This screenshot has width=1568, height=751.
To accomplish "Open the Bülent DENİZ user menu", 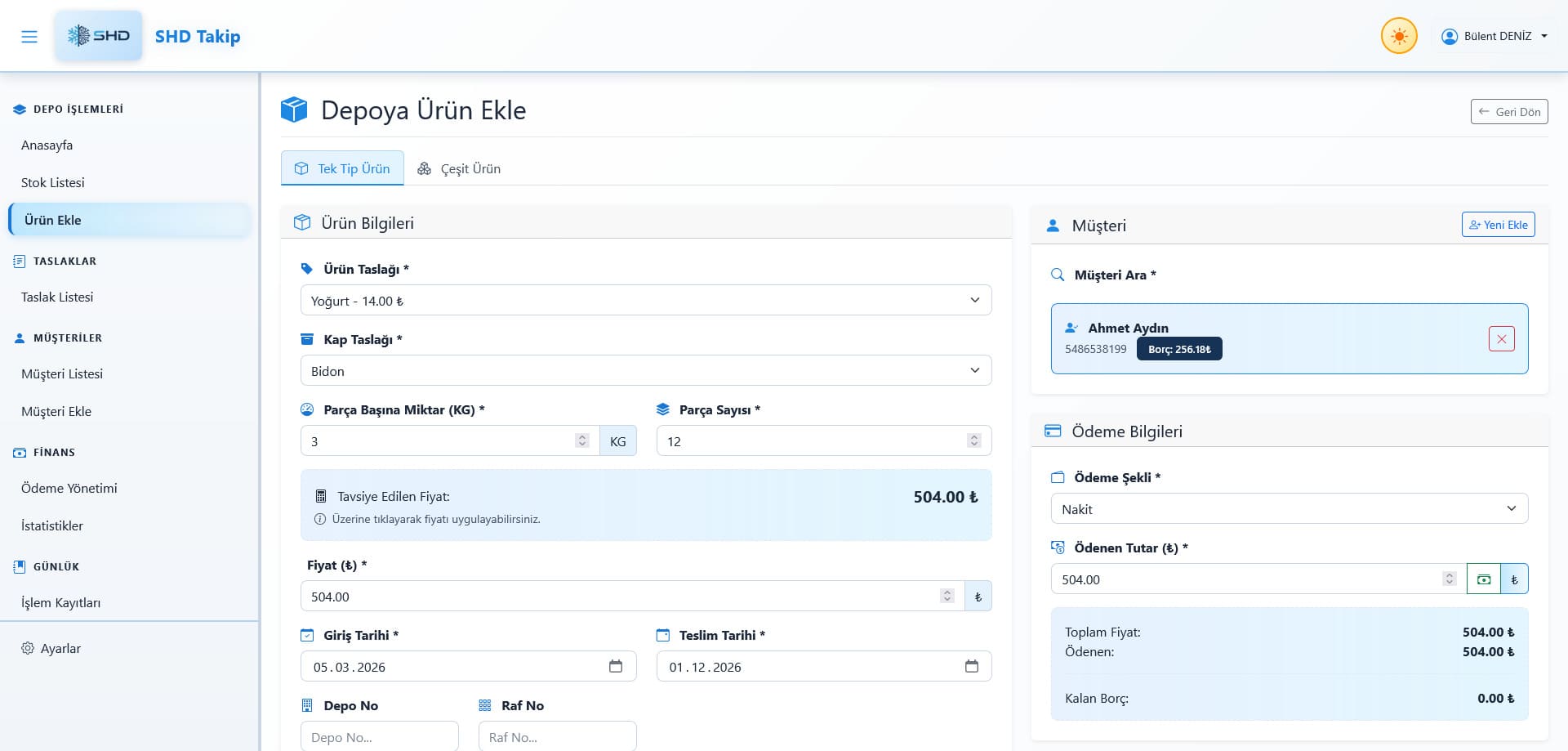I will tap(1494, 37).
